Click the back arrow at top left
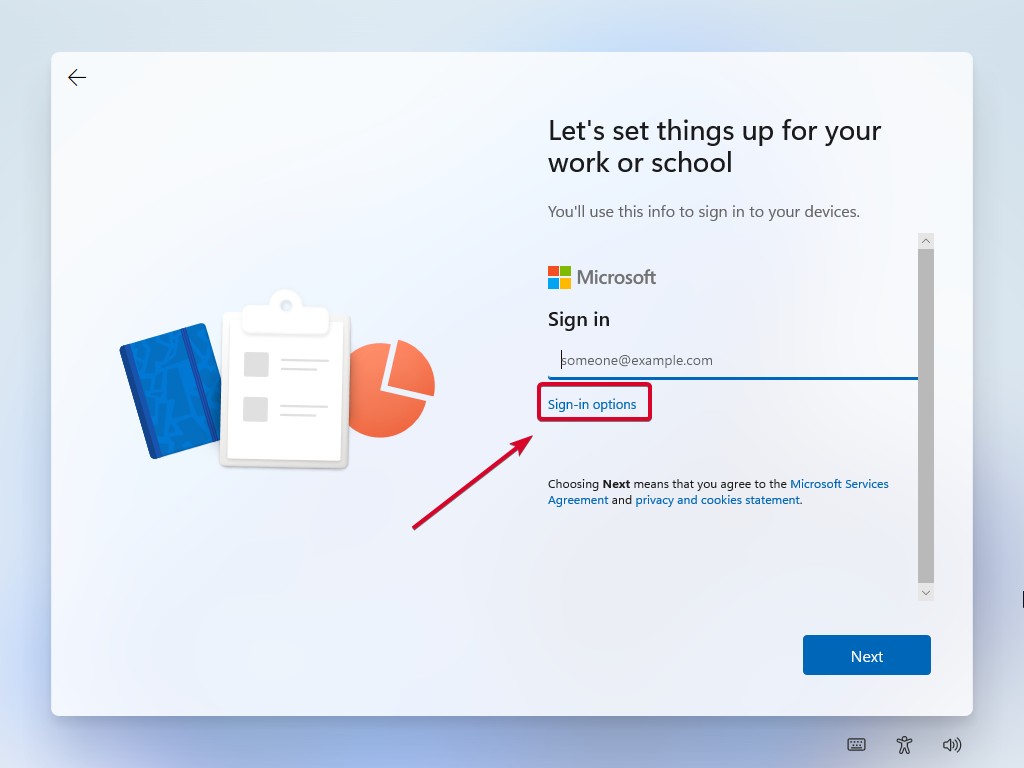The width and height of the screenshot is (1024, 768). click(77, 77)
